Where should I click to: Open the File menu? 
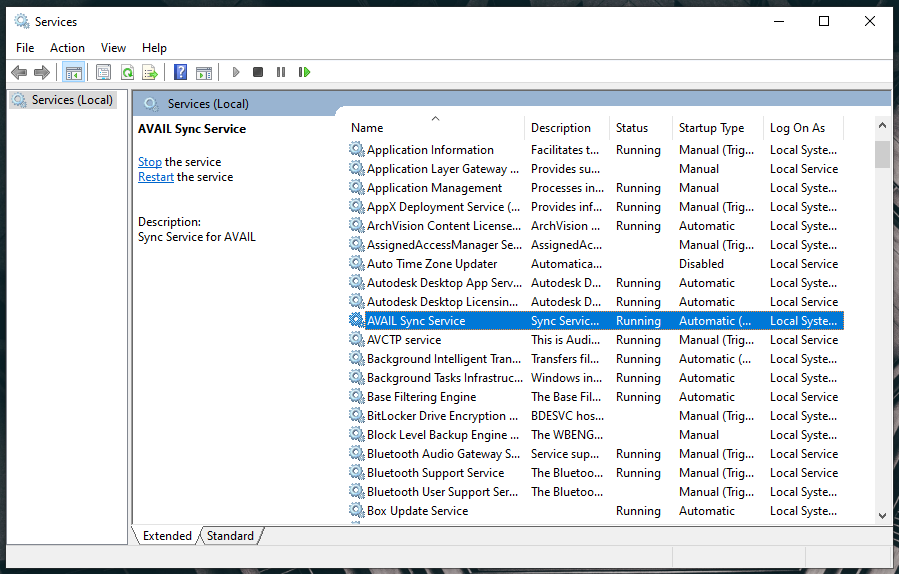[x=25, y=48]
